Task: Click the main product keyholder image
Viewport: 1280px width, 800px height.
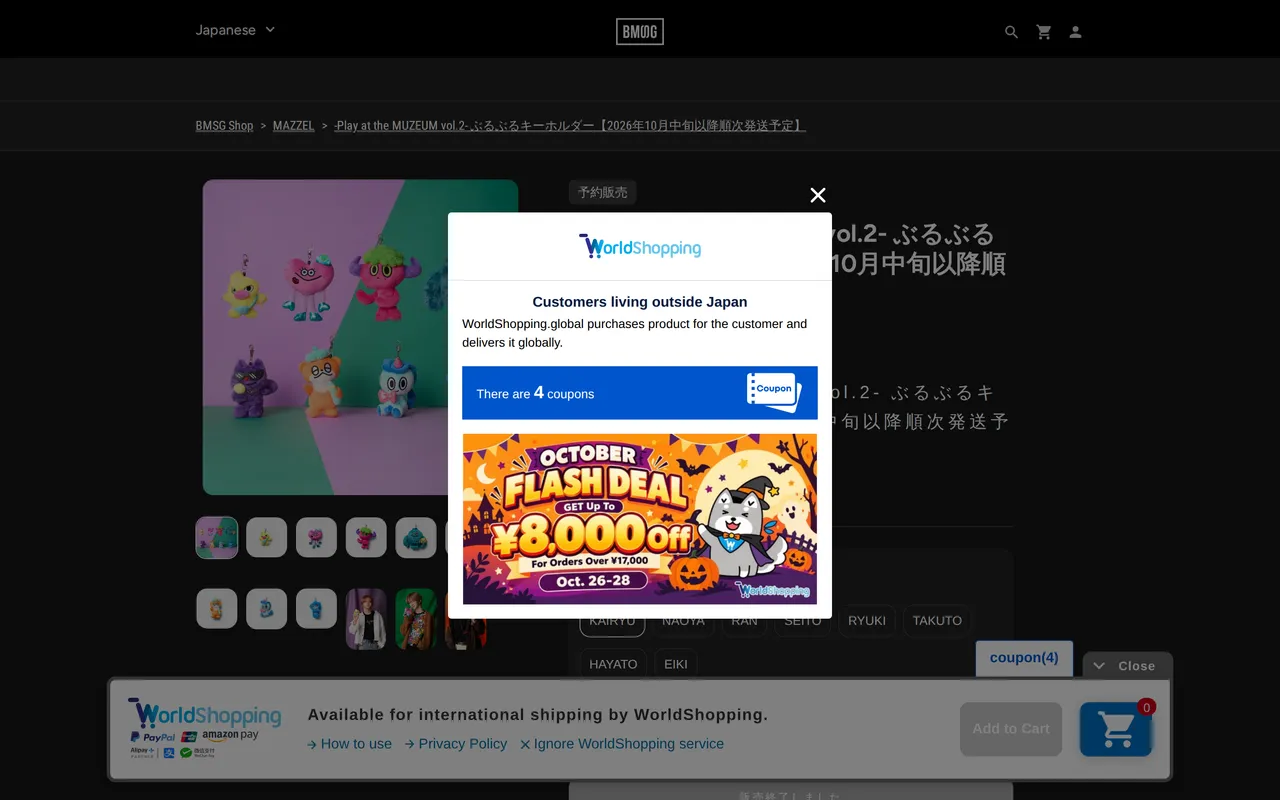Action: 360,337
